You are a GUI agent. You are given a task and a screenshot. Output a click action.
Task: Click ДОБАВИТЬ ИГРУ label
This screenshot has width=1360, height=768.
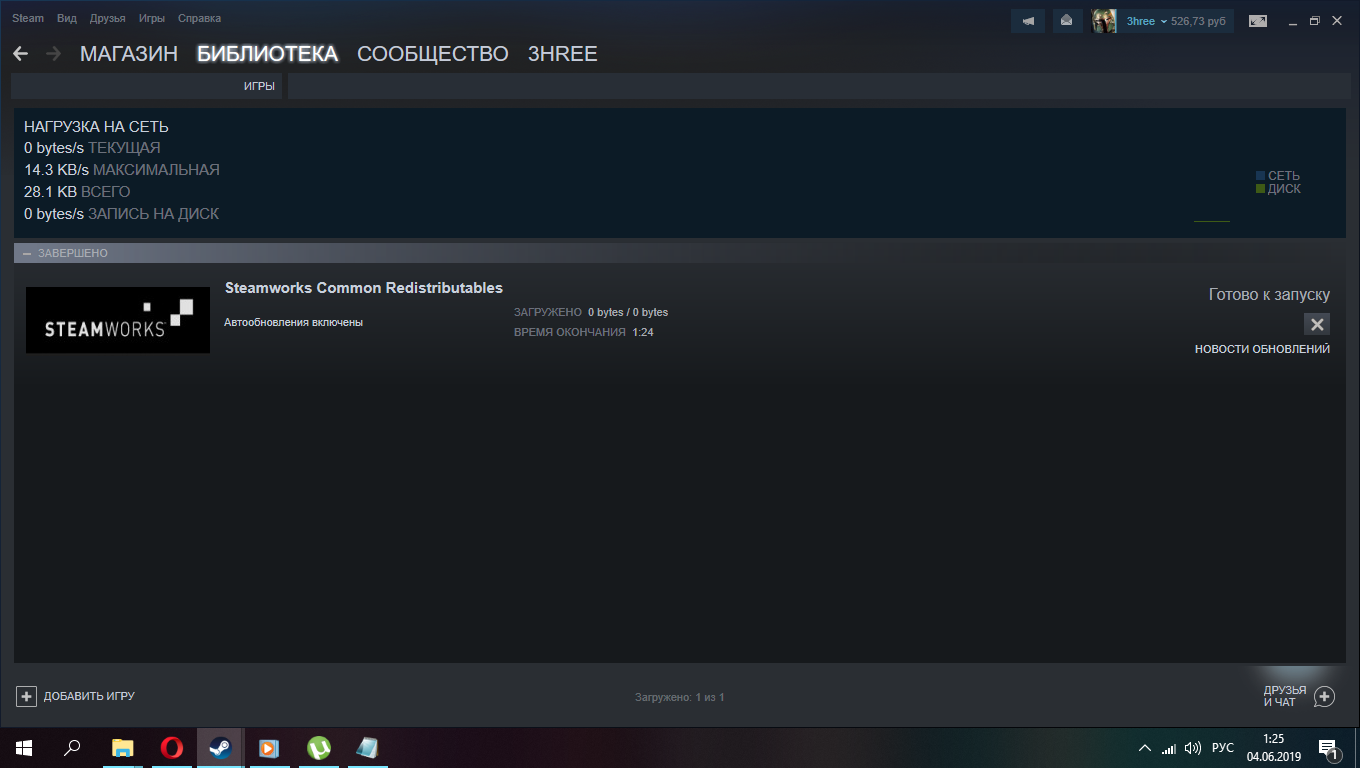[x=89, y=696]
